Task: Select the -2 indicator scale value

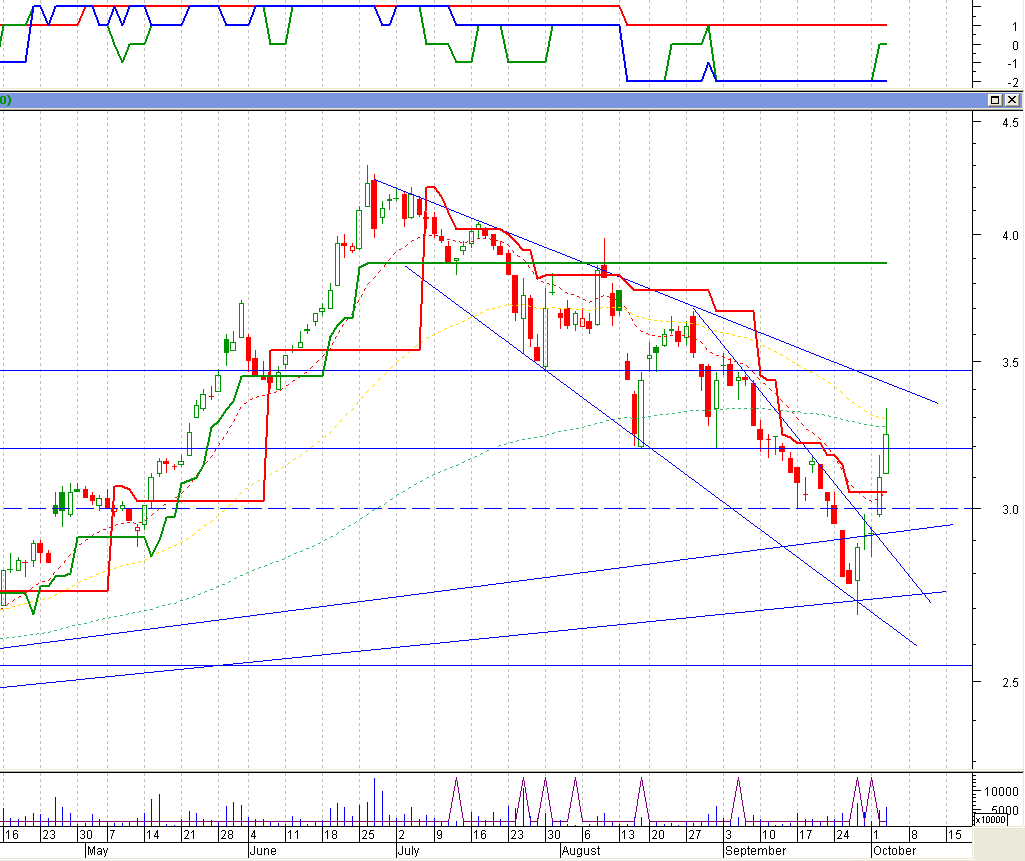Action: click(x=1013, y=82)
